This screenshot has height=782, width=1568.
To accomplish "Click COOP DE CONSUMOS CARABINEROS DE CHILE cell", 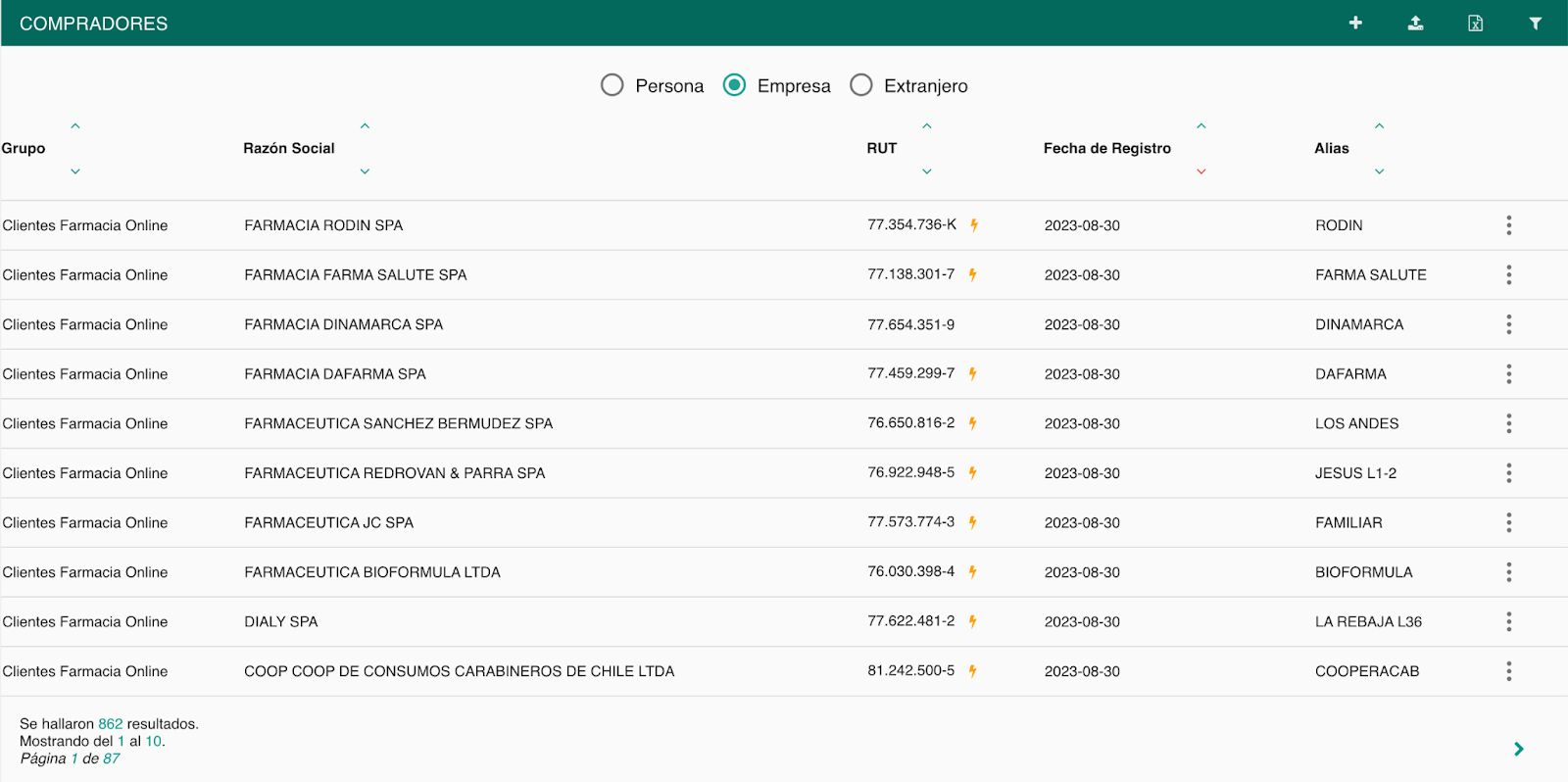I will pos(460,671).
